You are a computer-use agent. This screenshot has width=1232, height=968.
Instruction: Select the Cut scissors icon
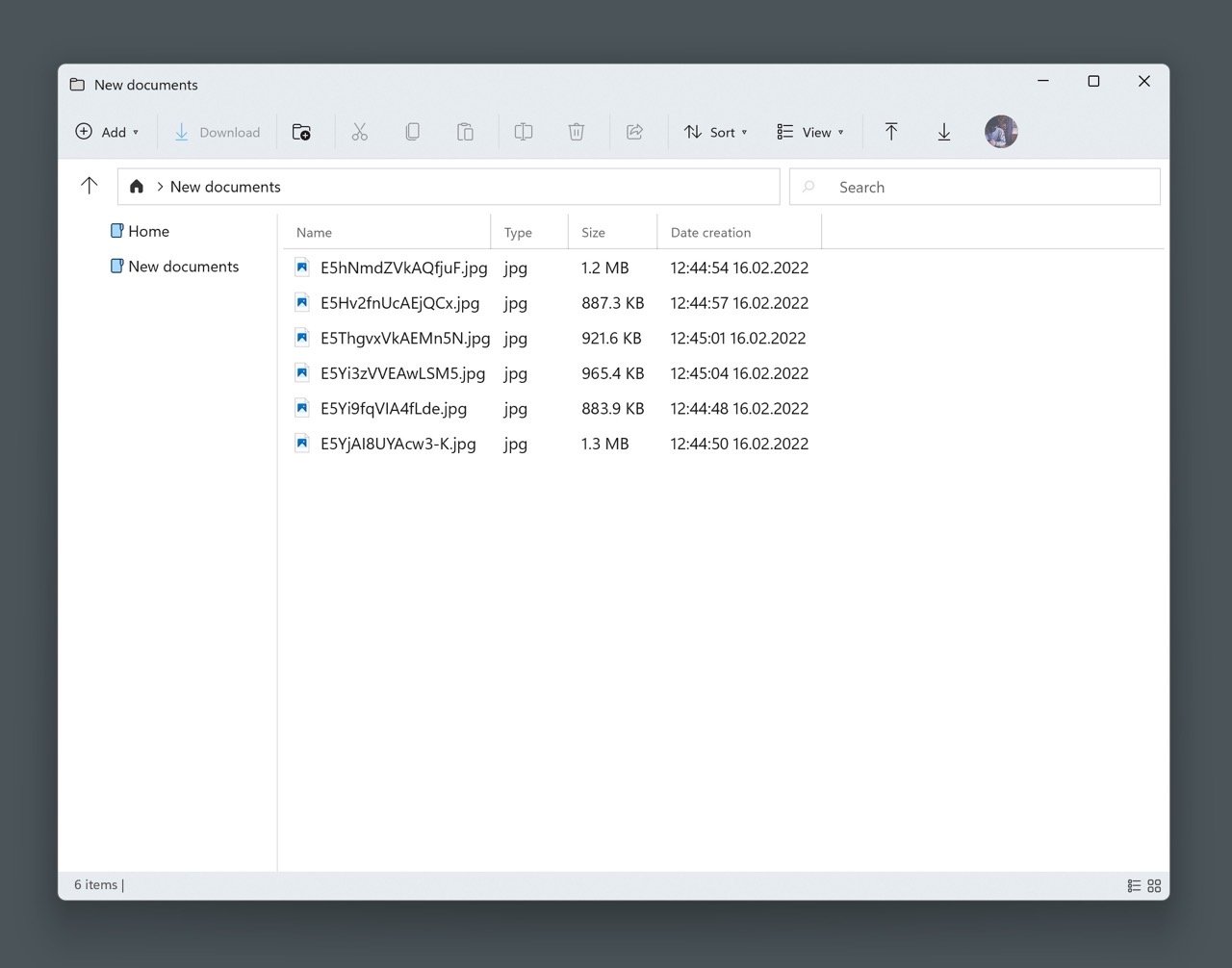pyautogui.click(x=359, y=131)
